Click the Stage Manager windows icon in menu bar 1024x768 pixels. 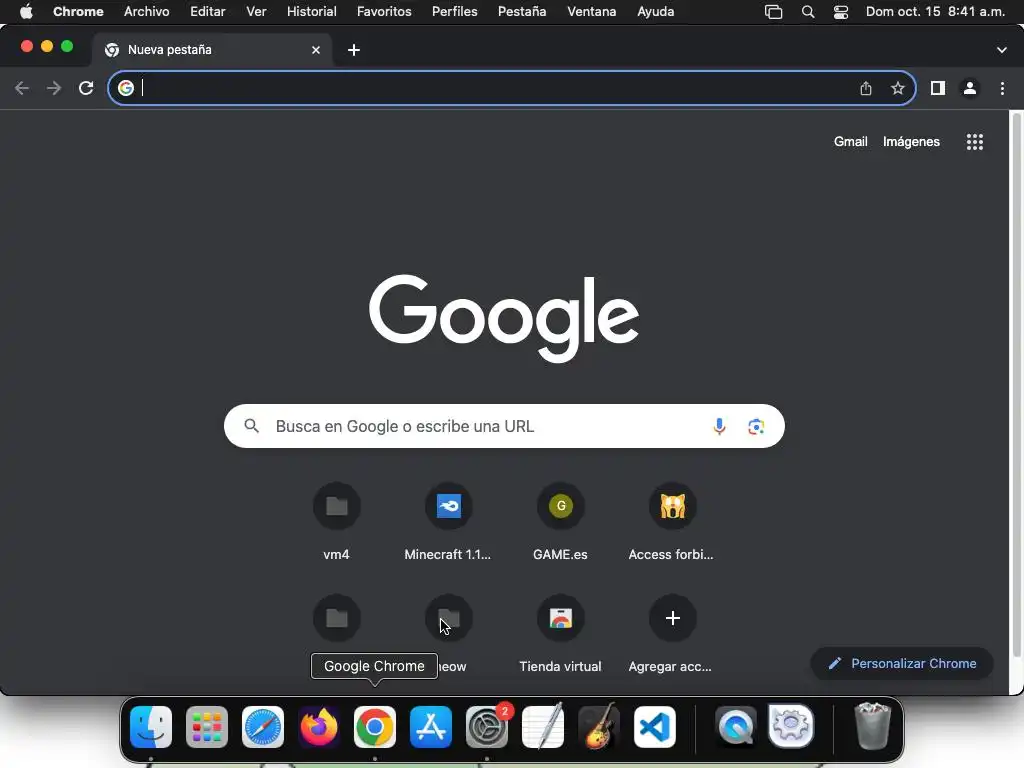[773, 12]
